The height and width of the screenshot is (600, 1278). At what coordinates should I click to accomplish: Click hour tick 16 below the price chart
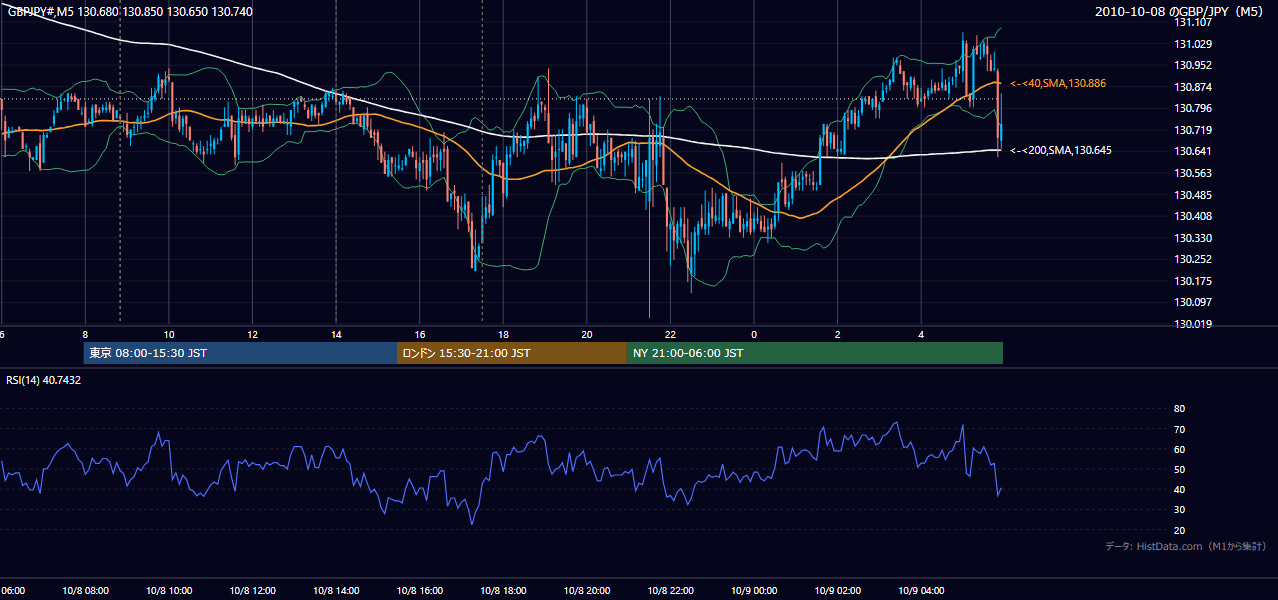420,334
